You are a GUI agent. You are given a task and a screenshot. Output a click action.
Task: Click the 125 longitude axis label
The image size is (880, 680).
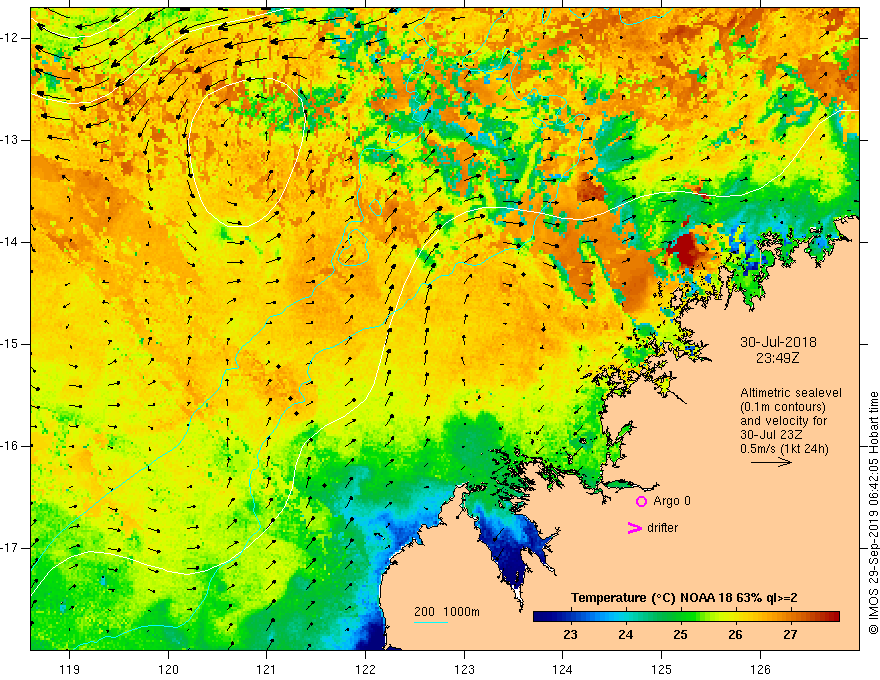click(x=662, y=669)
